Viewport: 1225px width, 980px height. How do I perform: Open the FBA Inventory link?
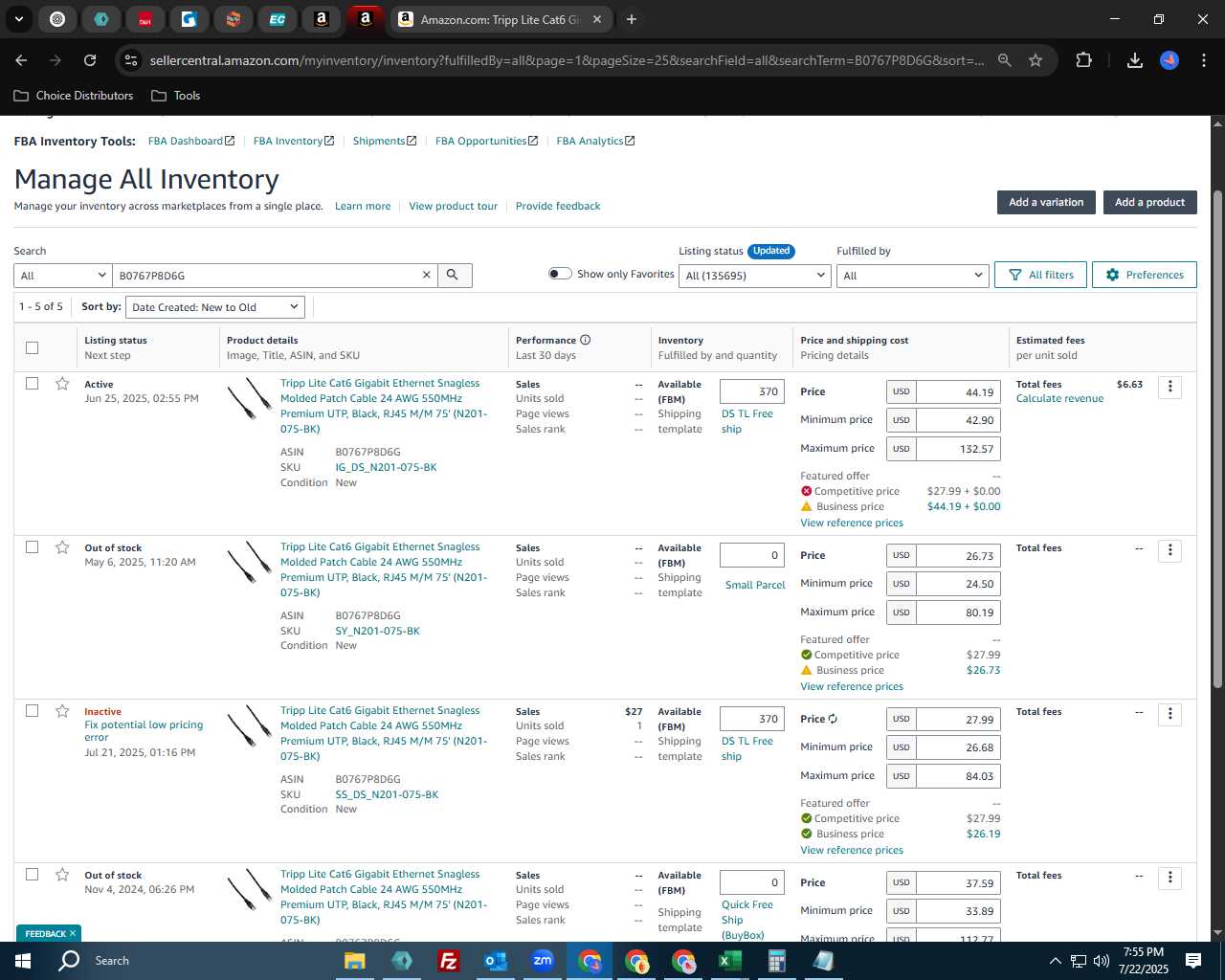294,141
